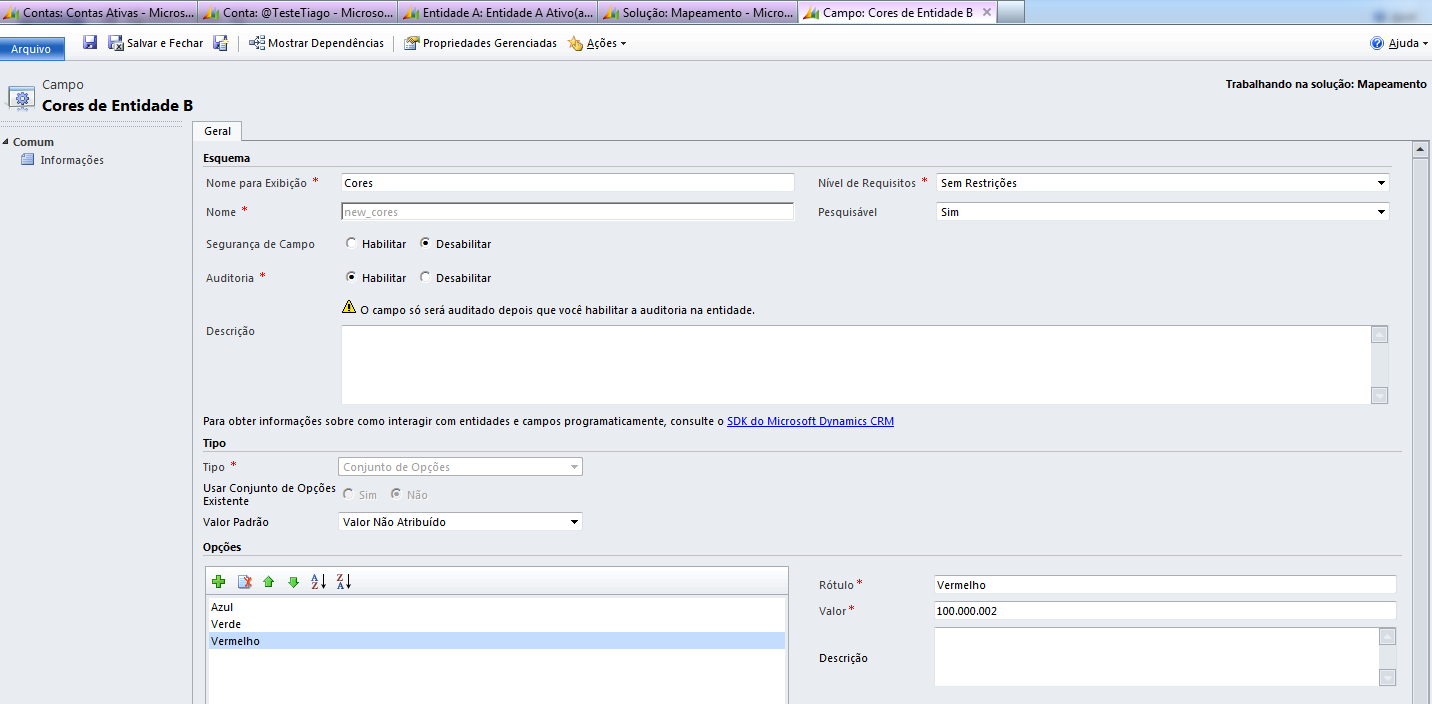Expand the Pesquisável dropdown
Screen dimensions: 1432x704
pyautogui.click(x=1162, y=212)
